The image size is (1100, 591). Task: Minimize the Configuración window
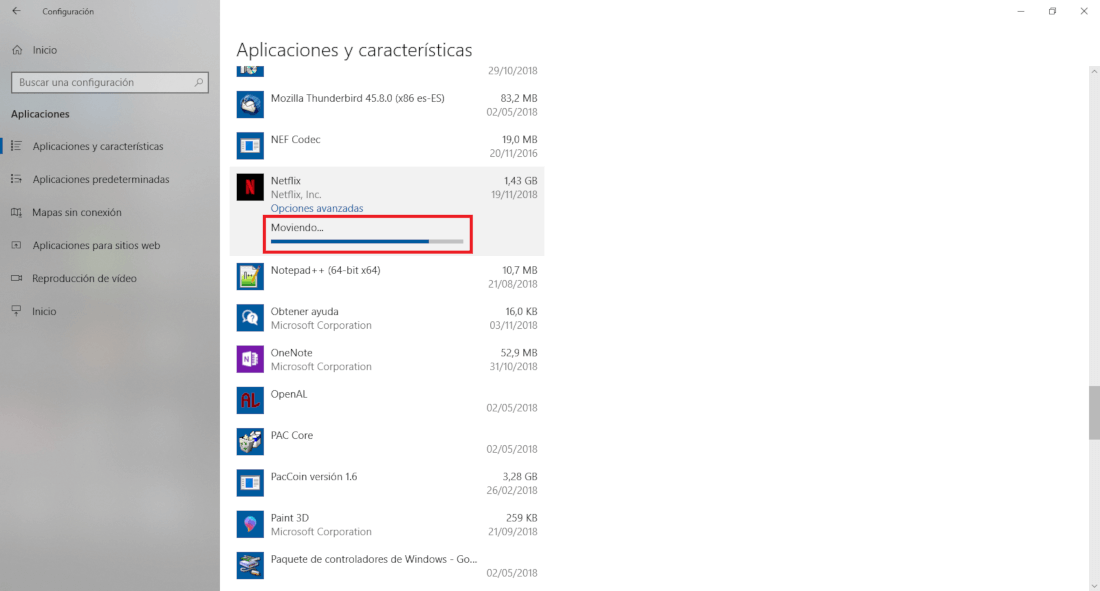pyautogui.click(x=1021, y=11)
